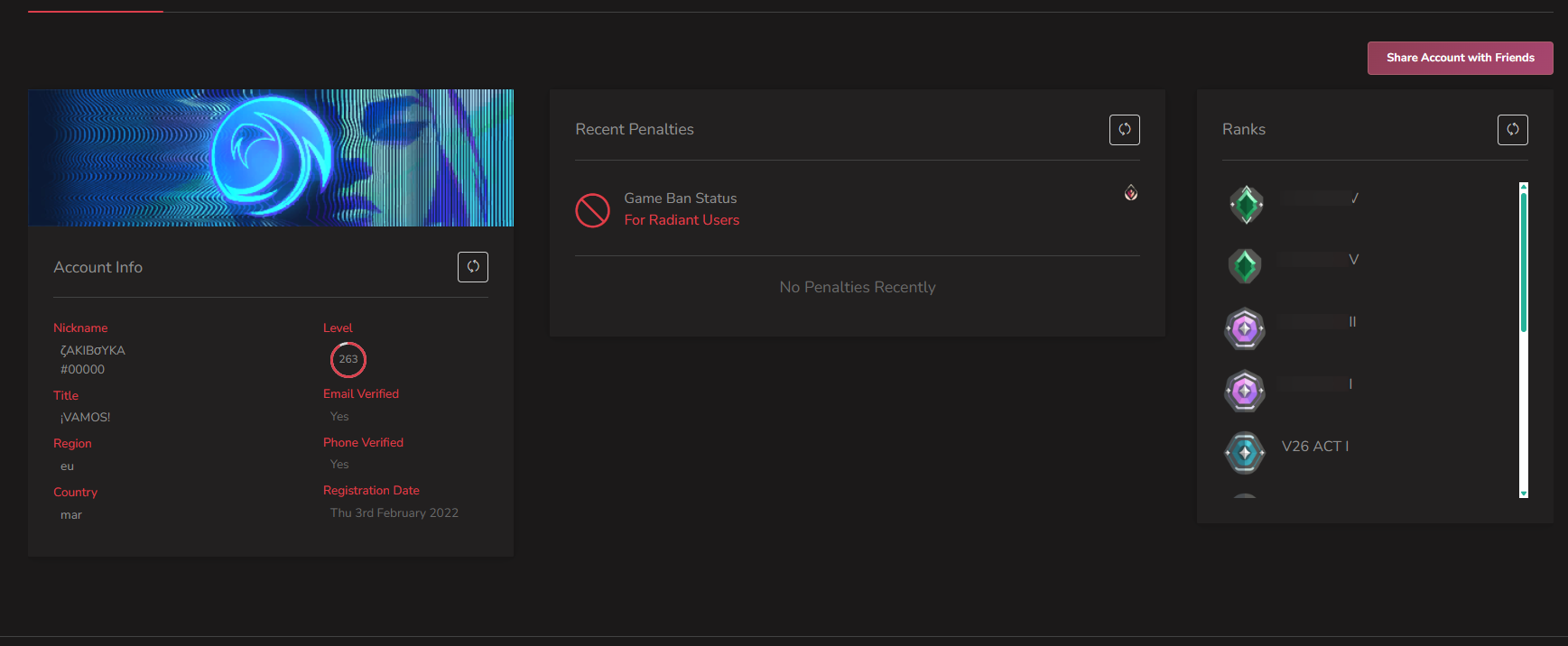Click the level 263 circle badge

tap(348, 360)
